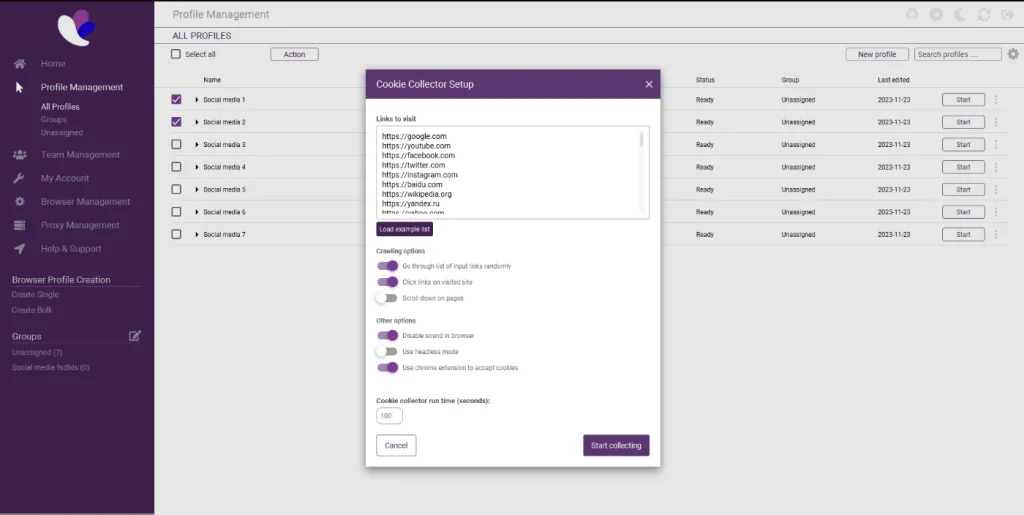Uncheck the Social media 1 checkbox
The height and width of the screenshot is (515, 1024).
point(177,100)
